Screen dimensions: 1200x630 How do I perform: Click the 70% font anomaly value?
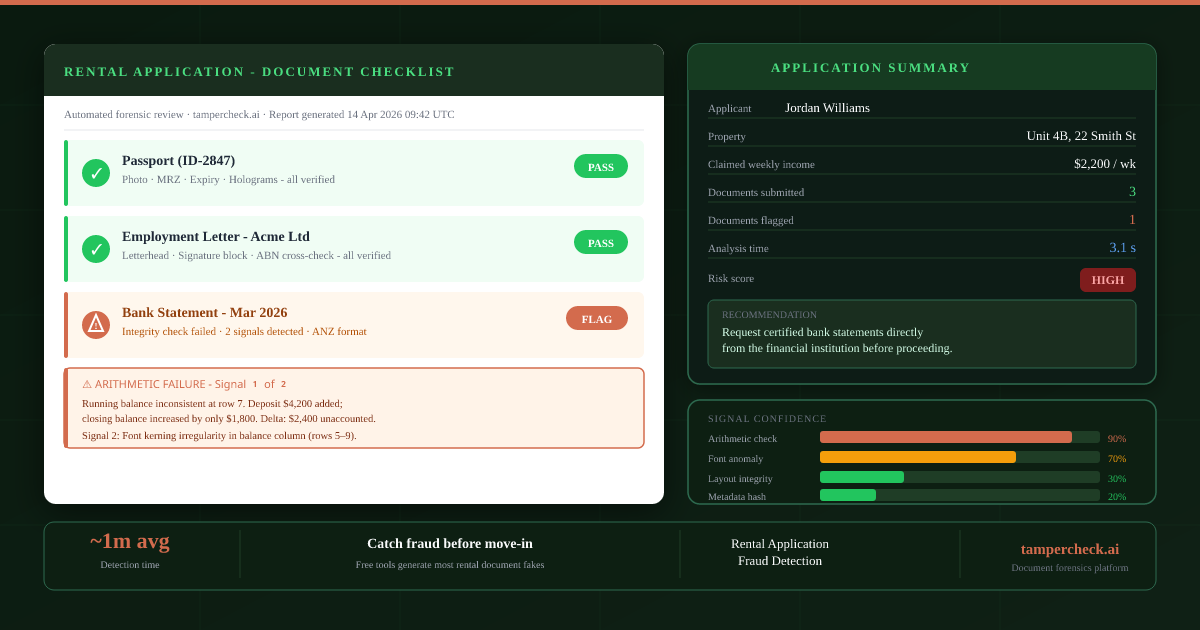point(1117,459)
